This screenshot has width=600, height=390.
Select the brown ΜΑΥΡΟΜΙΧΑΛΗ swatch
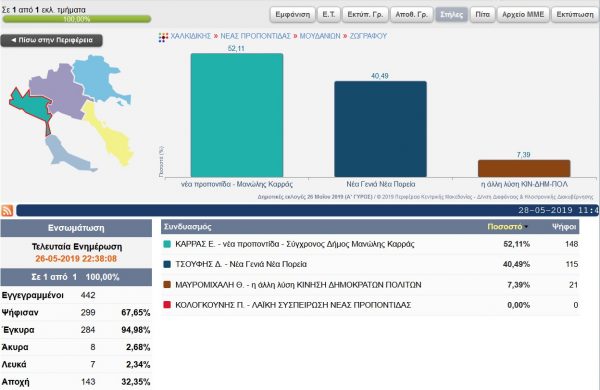pyautogui.click(x=167, y=285)
